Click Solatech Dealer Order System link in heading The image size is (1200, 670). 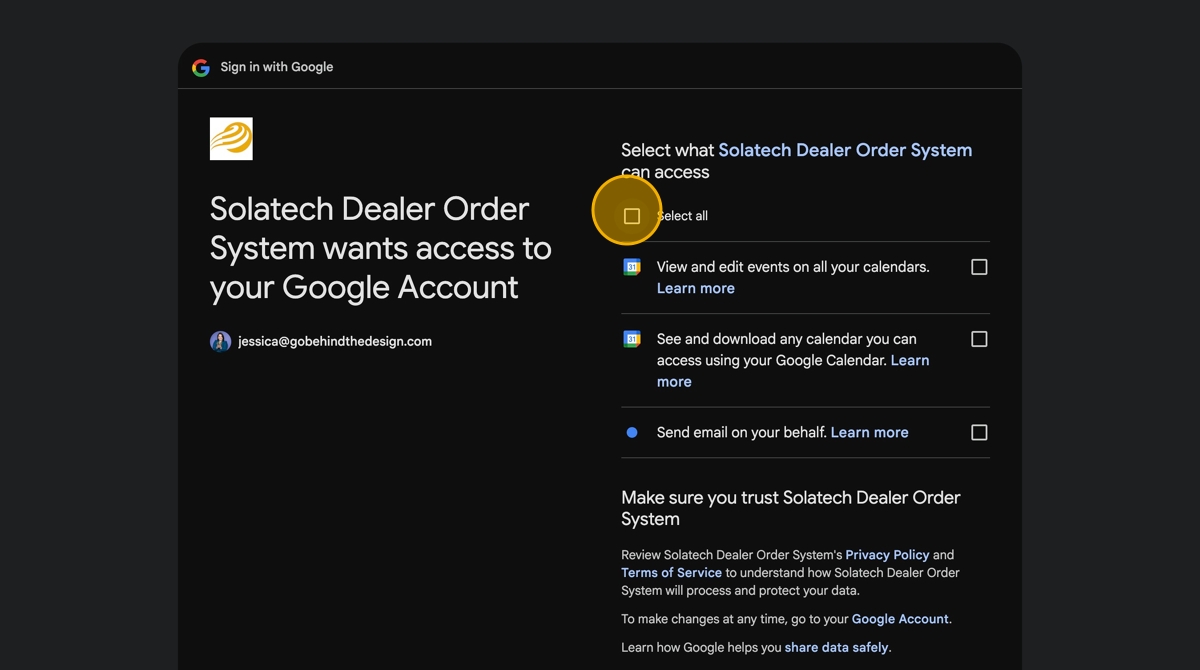(845, 150)
